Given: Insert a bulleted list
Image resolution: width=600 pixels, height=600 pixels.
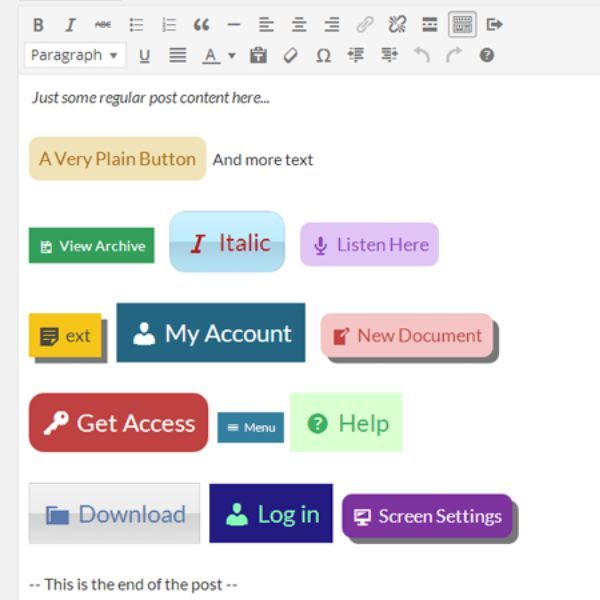Looking at the screenshot, I should [136, 25].
